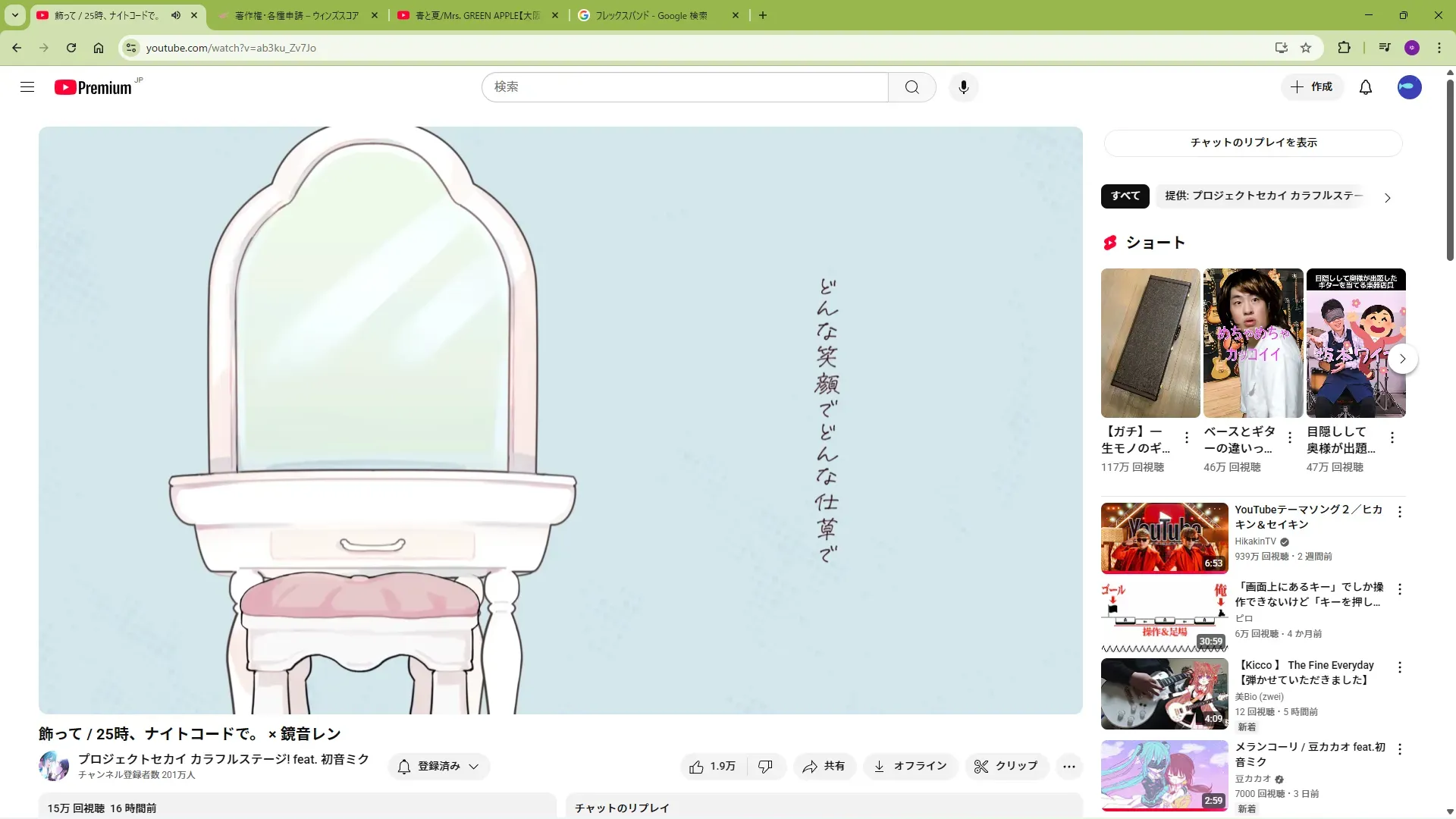The image size is (1456, 819).
Task: Expand the 登録済み subscription dropdown
Action: coord(439,766)
